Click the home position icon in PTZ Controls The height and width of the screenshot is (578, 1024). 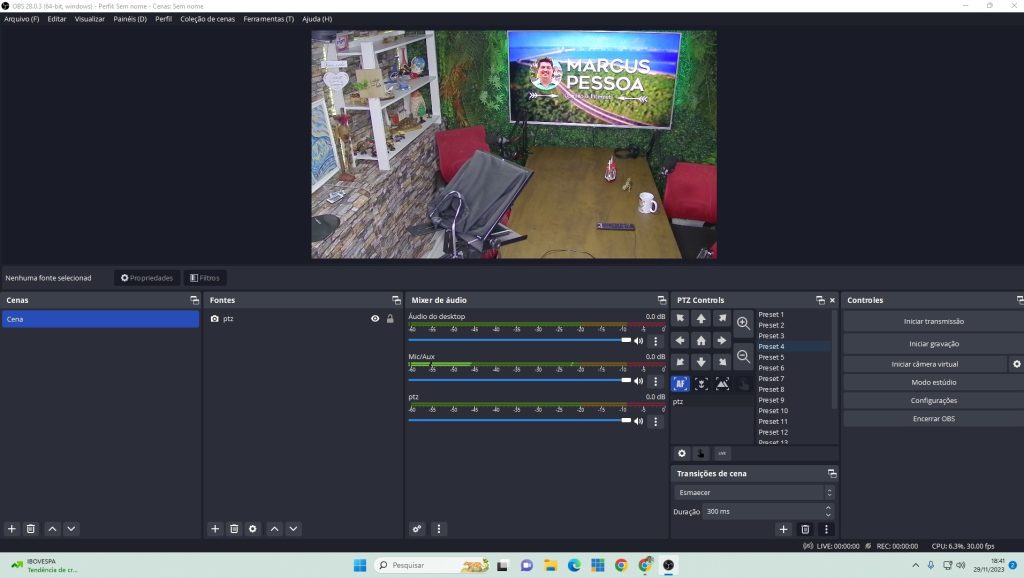point(701,340)
